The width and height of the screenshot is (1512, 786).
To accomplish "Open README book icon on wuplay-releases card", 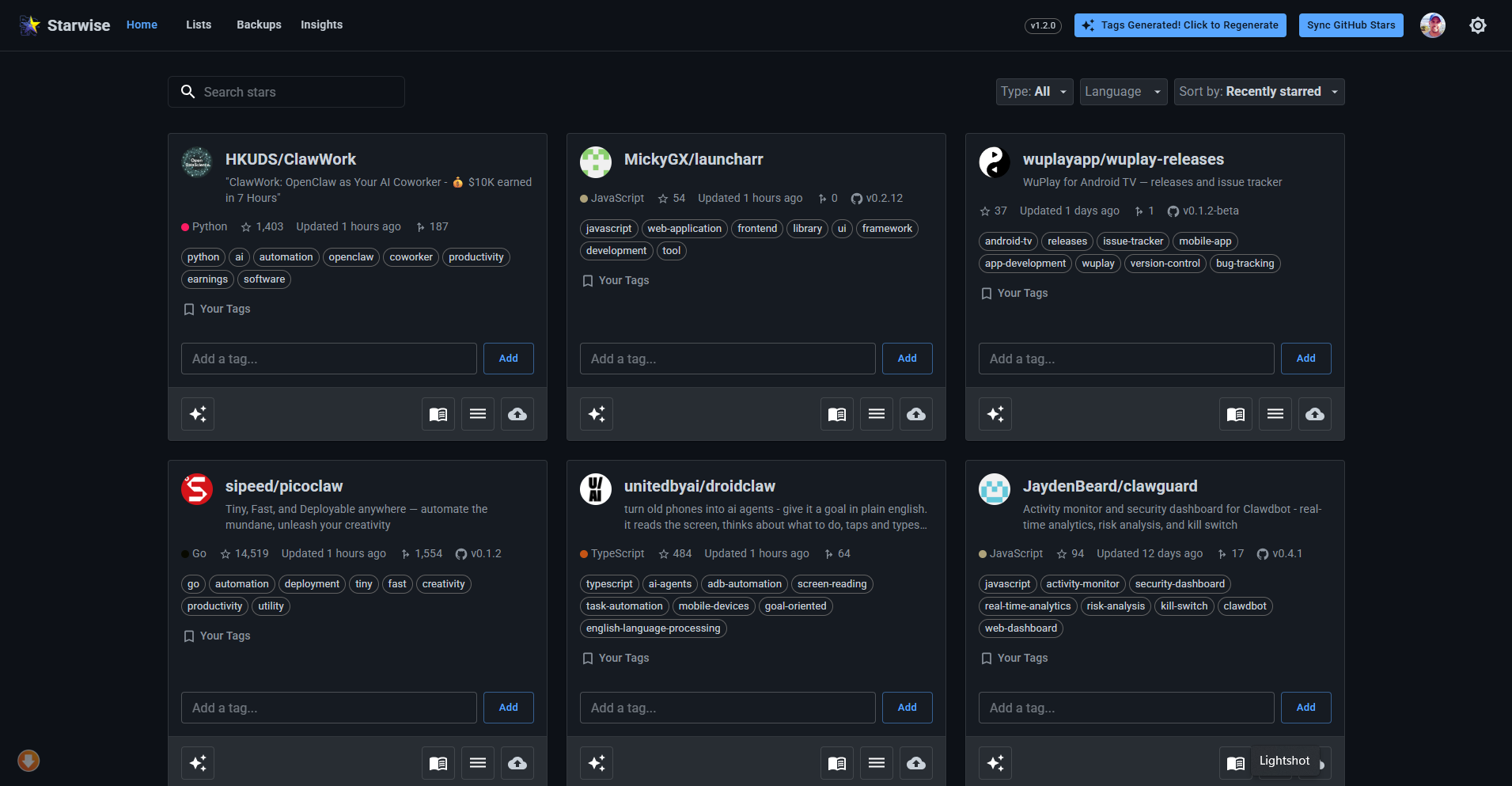I will click(1236, 414).
